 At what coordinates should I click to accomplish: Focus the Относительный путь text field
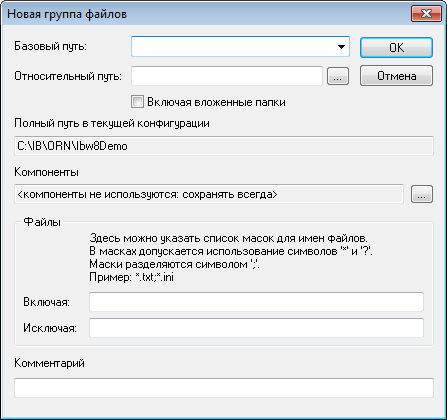click(227, 76)
